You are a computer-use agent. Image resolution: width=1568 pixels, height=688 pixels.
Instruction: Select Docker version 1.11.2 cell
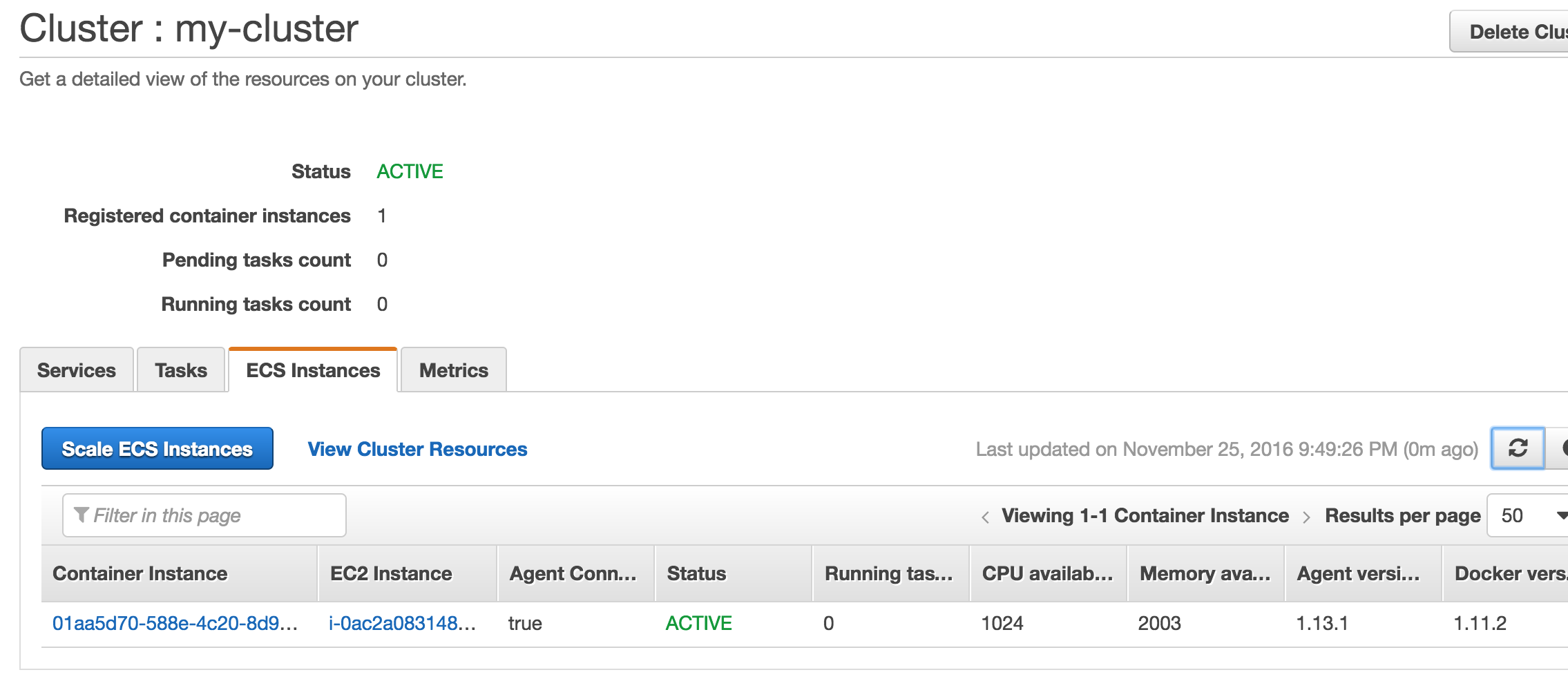(1480, 623)
